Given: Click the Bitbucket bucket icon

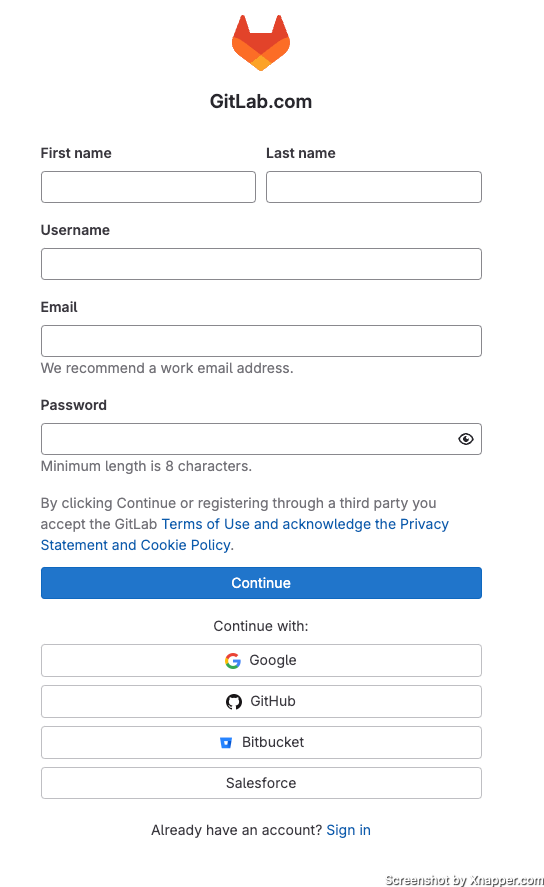Looking at the screenshot, I should (226, 742).
